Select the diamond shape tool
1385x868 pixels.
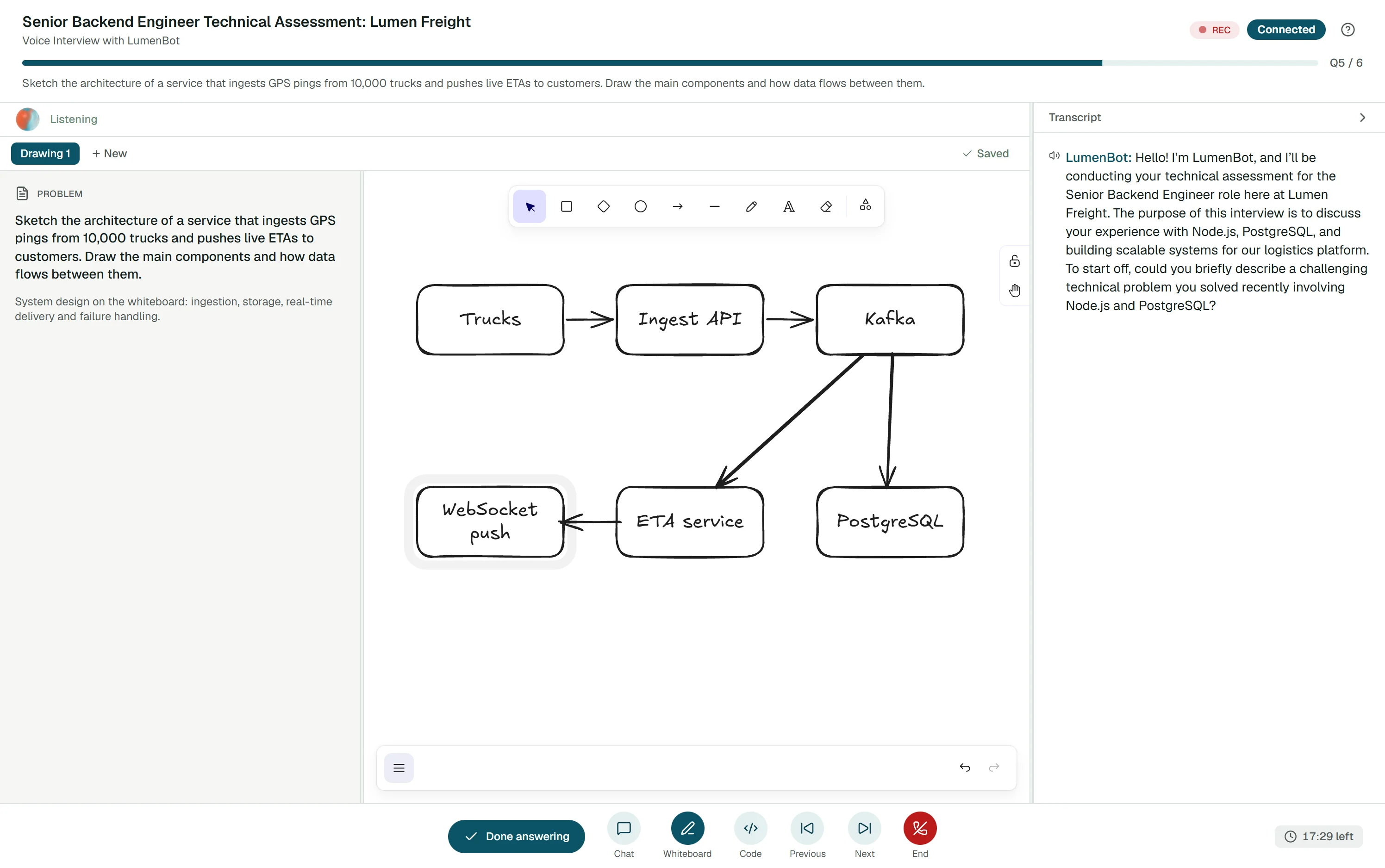tap(604, 207)
